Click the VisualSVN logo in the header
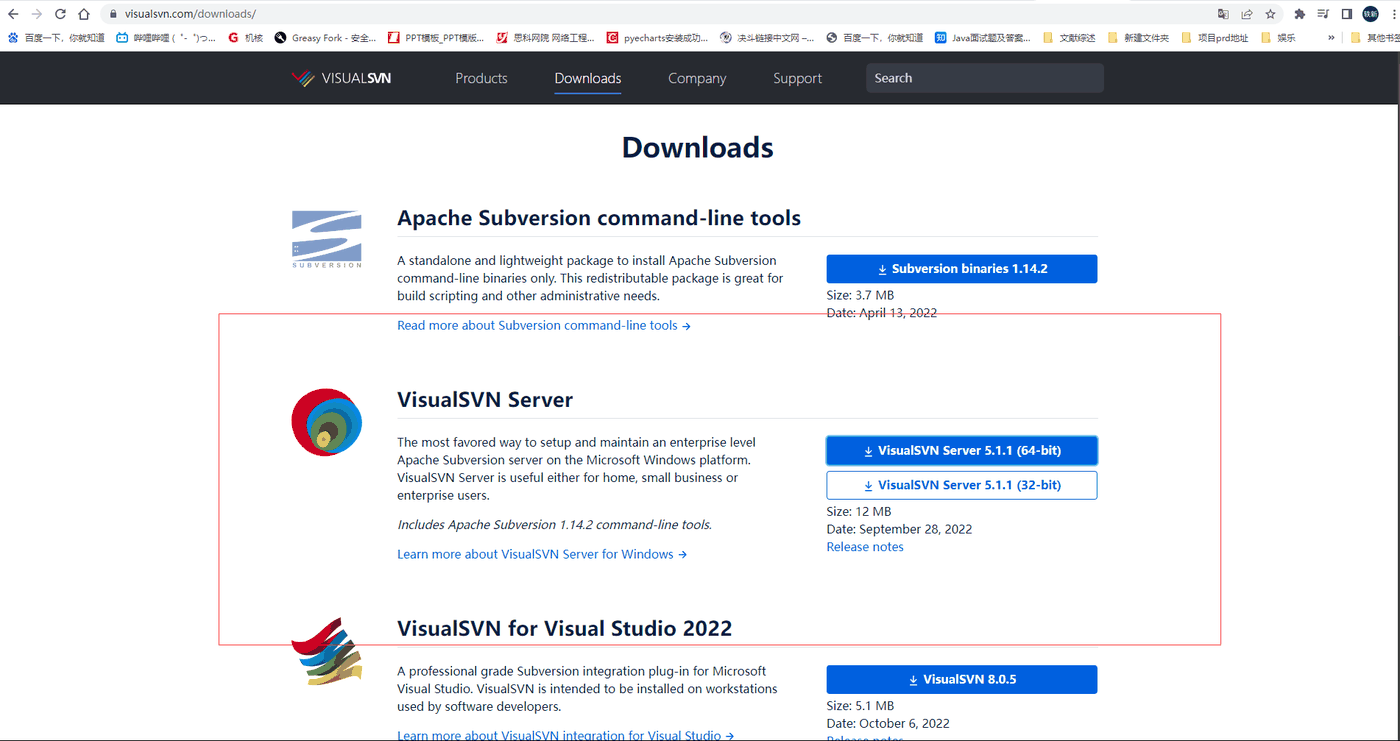 click(340, 78)
